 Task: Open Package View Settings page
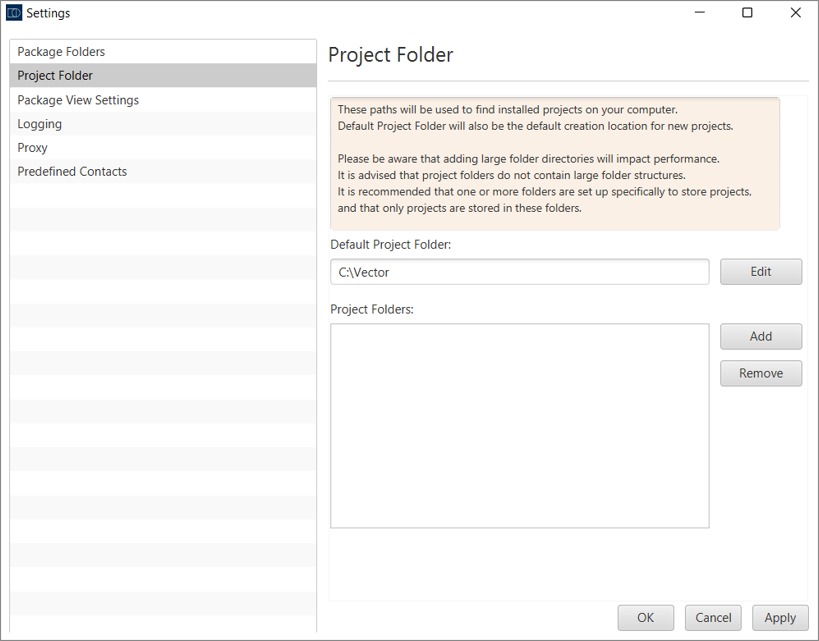163,100
